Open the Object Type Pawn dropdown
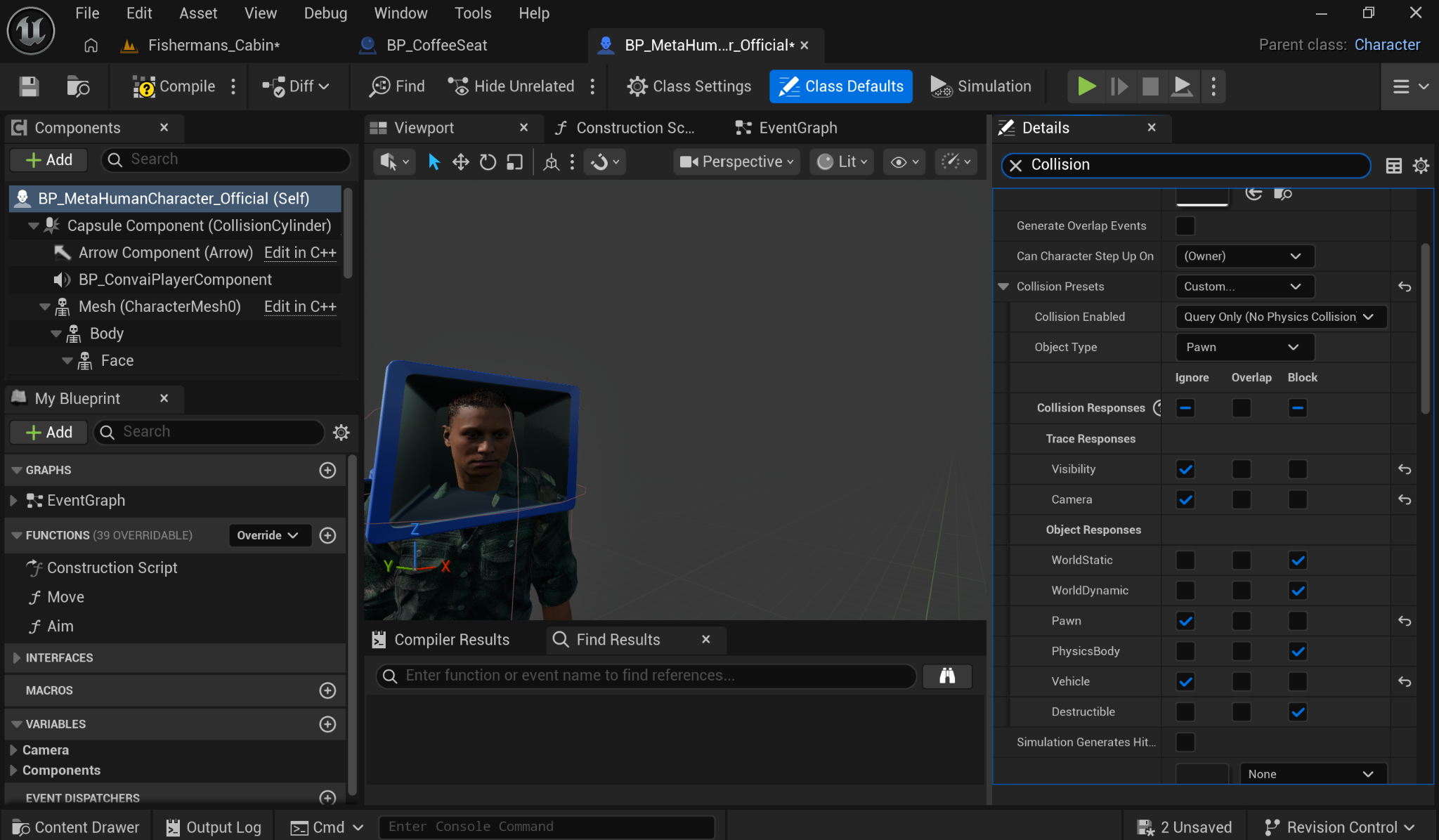This screenshot has height=840, width=1439. coord(1244,347)
